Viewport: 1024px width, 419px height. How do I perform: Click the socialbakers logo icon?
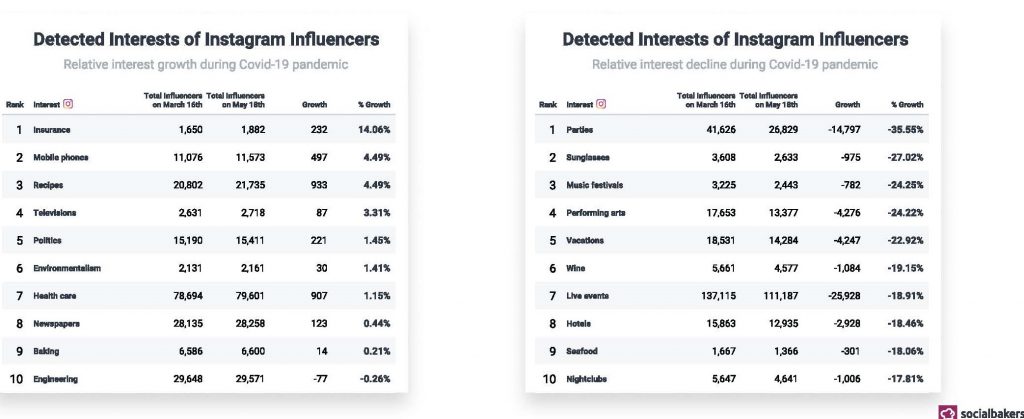click(946, 411)
